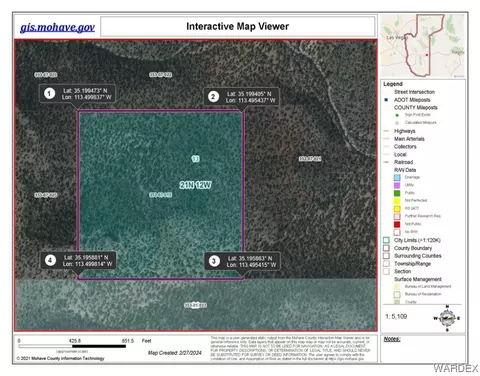Click the Highways line symbol in legend
The width and height of the screenshot is (480, 376).
pos(386,131)
